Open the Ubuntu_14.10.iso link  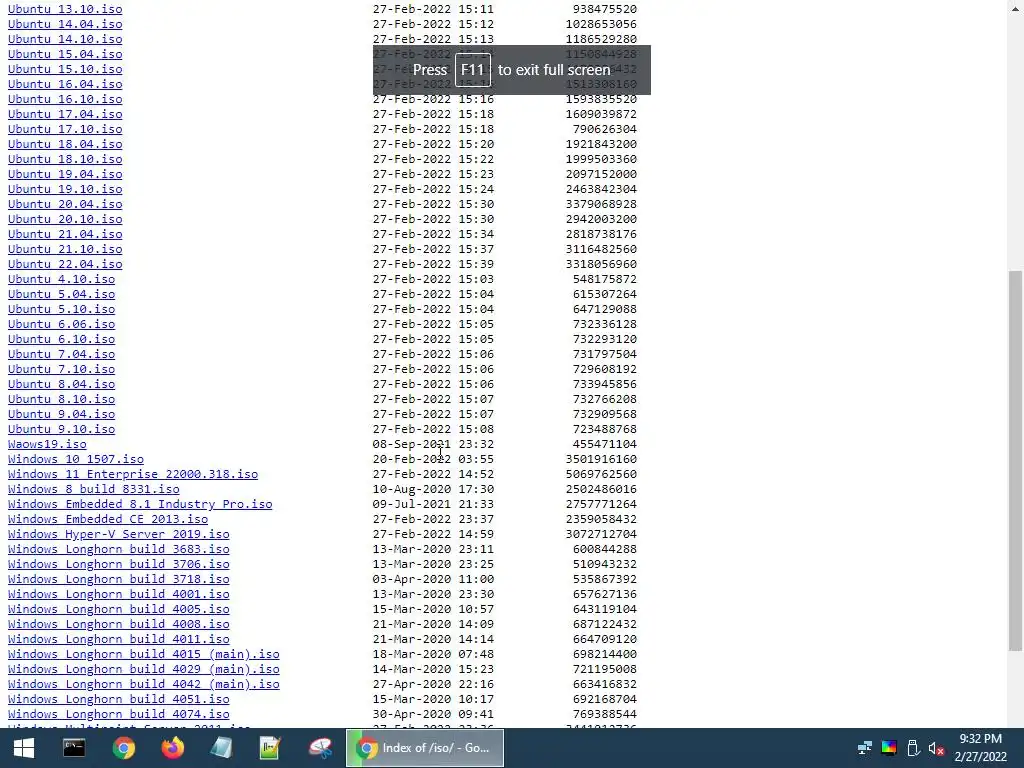[65, 39]
